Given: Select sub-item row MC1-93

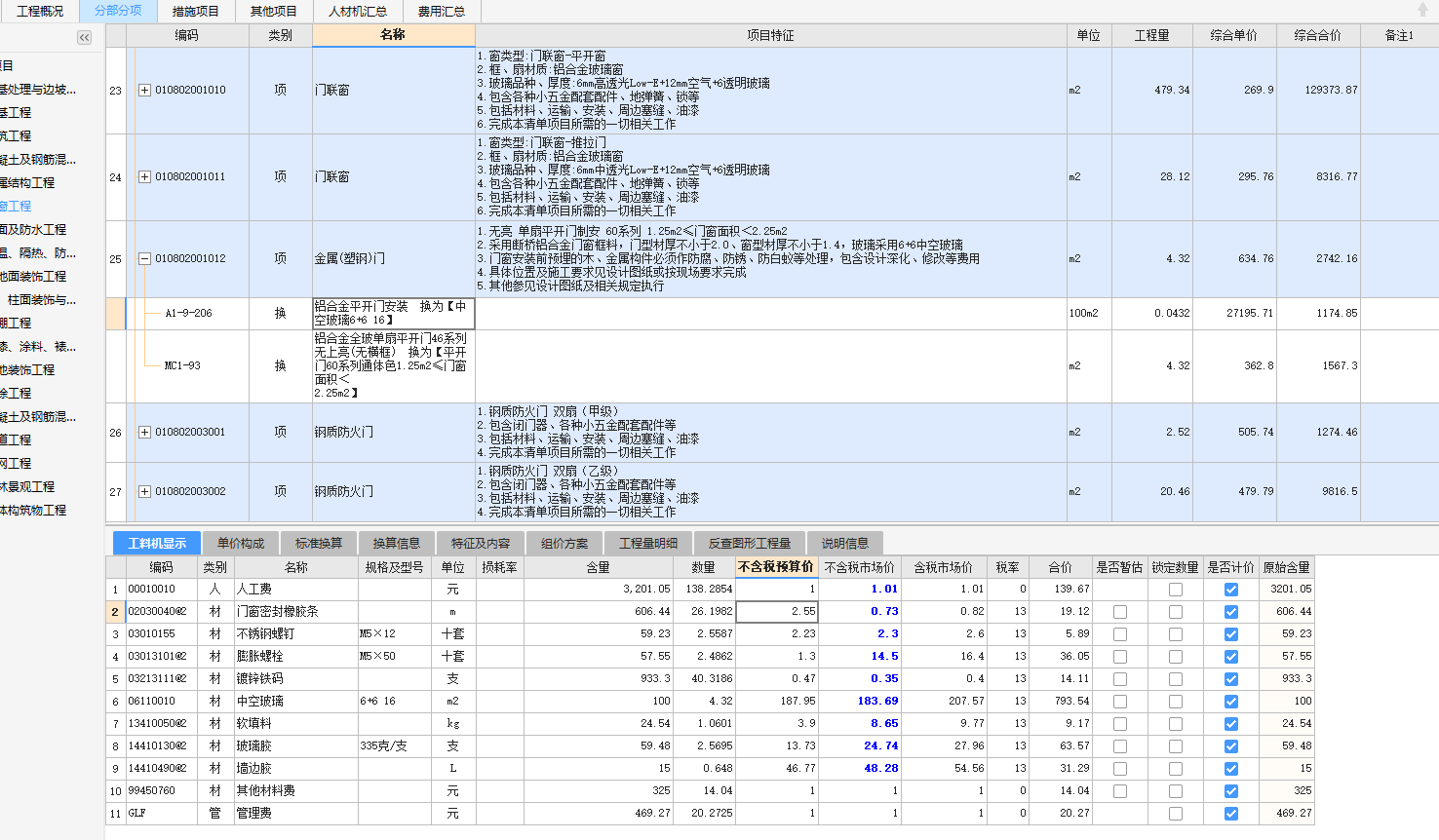Looking at the screenshot, I should pos(182,366).
